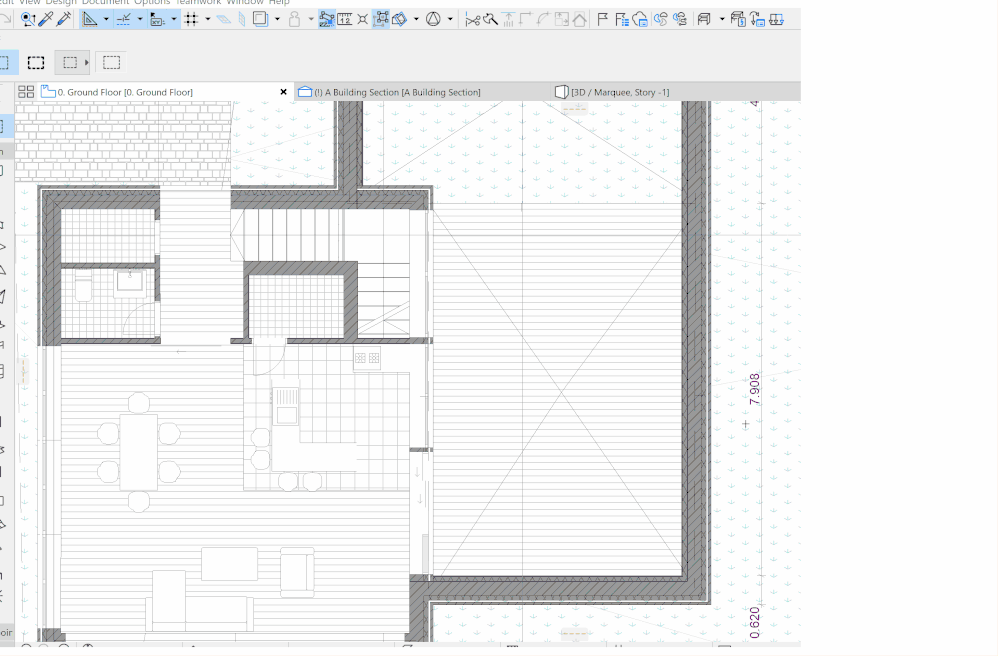Screen dimensions: 998x656
Task: Open the tab overview grid icon
Action: coord(26,92)
